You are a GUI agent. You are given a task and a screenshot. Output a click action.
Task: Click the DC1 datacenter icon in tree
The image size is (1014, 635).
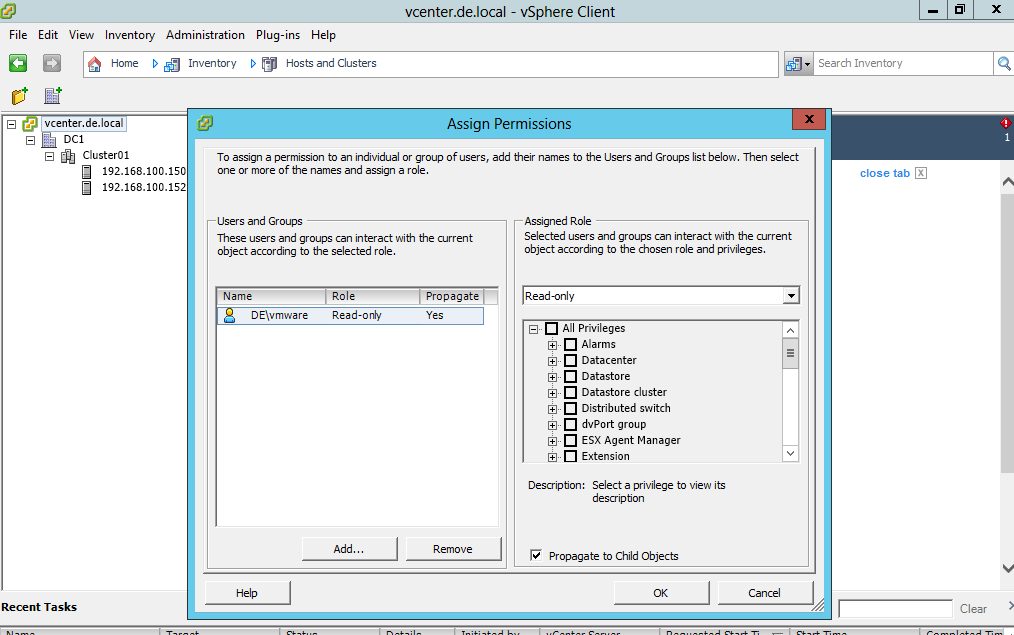(49, 140)
